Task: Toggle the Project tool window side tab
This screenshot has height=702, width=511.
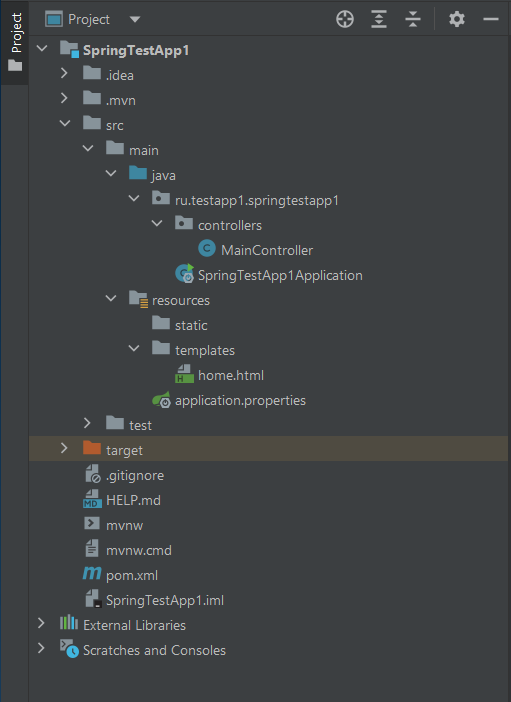Action: (15, 42)
